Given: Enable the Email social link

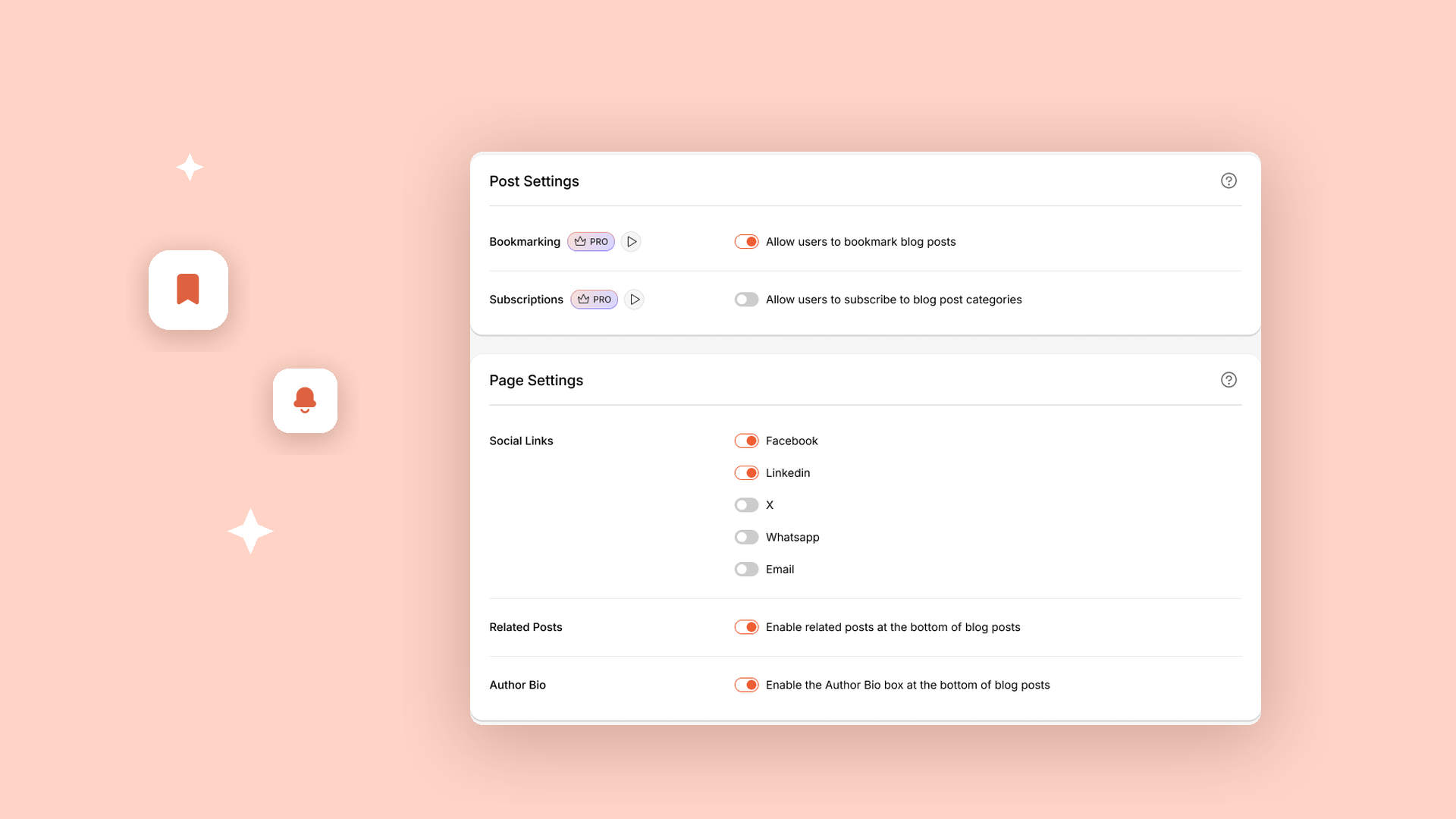Looking at the screenshot, I should point(746,570).
